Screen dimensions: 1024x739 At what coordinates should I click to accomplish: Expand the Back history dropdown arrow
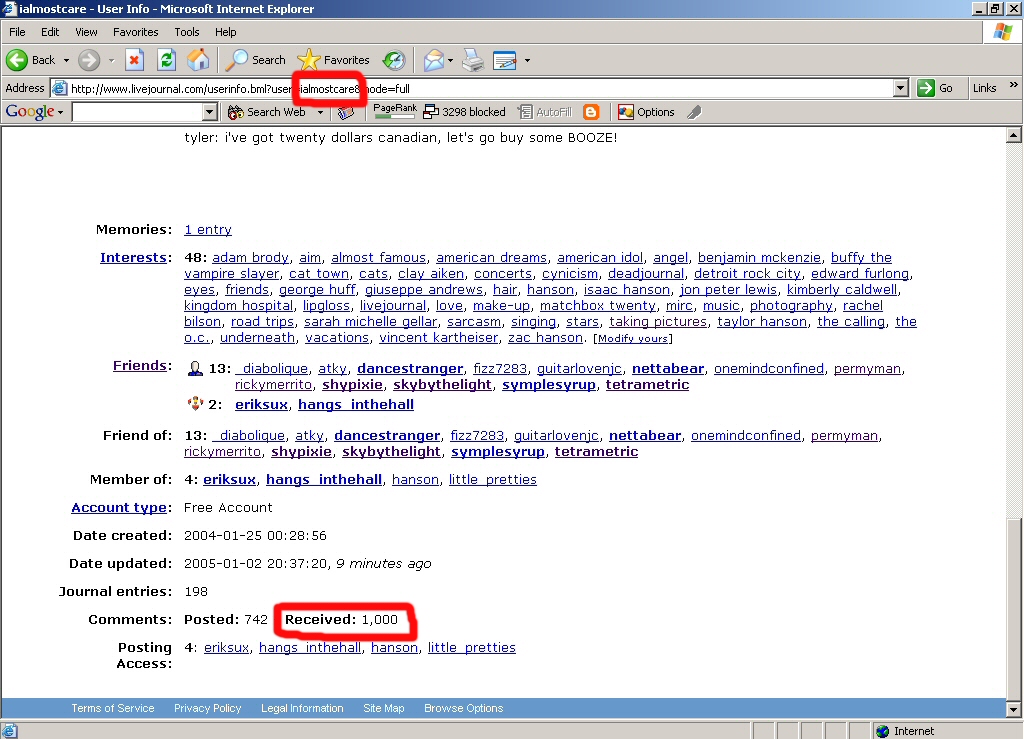coord(66,60)
